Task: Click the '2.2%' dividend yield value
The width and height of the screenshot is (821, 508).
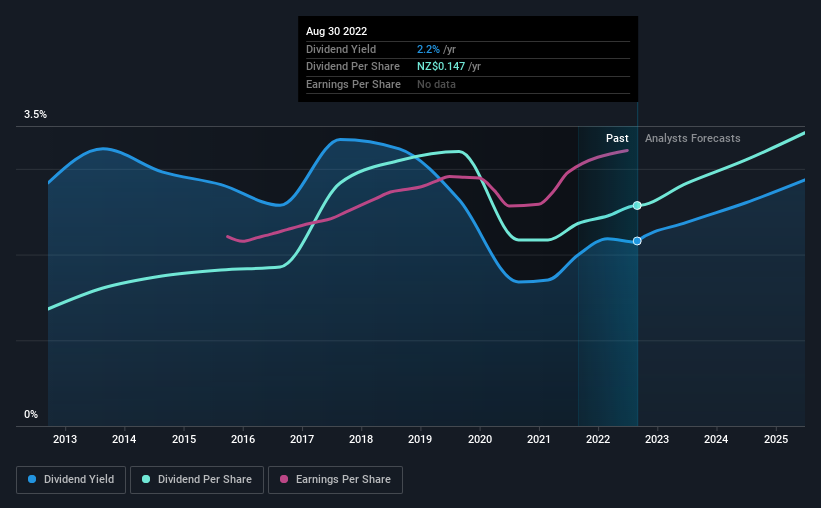Action: 428,49
